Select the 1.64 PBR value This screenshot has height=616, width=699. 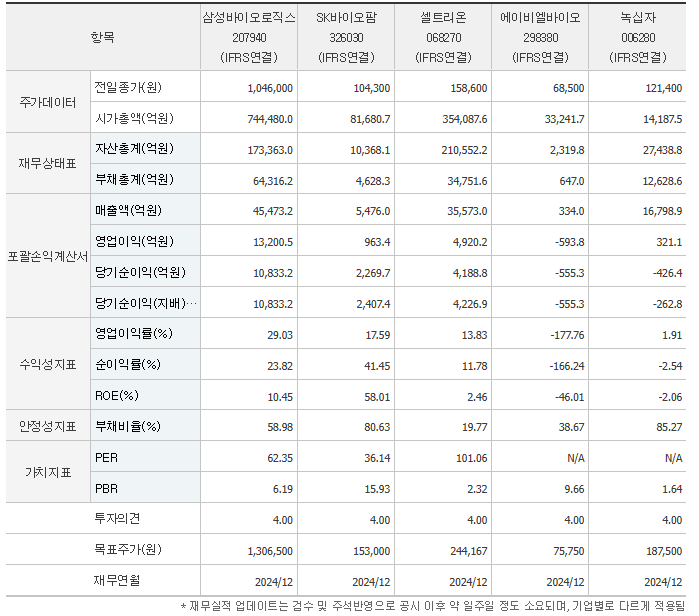tap(672, 489)
